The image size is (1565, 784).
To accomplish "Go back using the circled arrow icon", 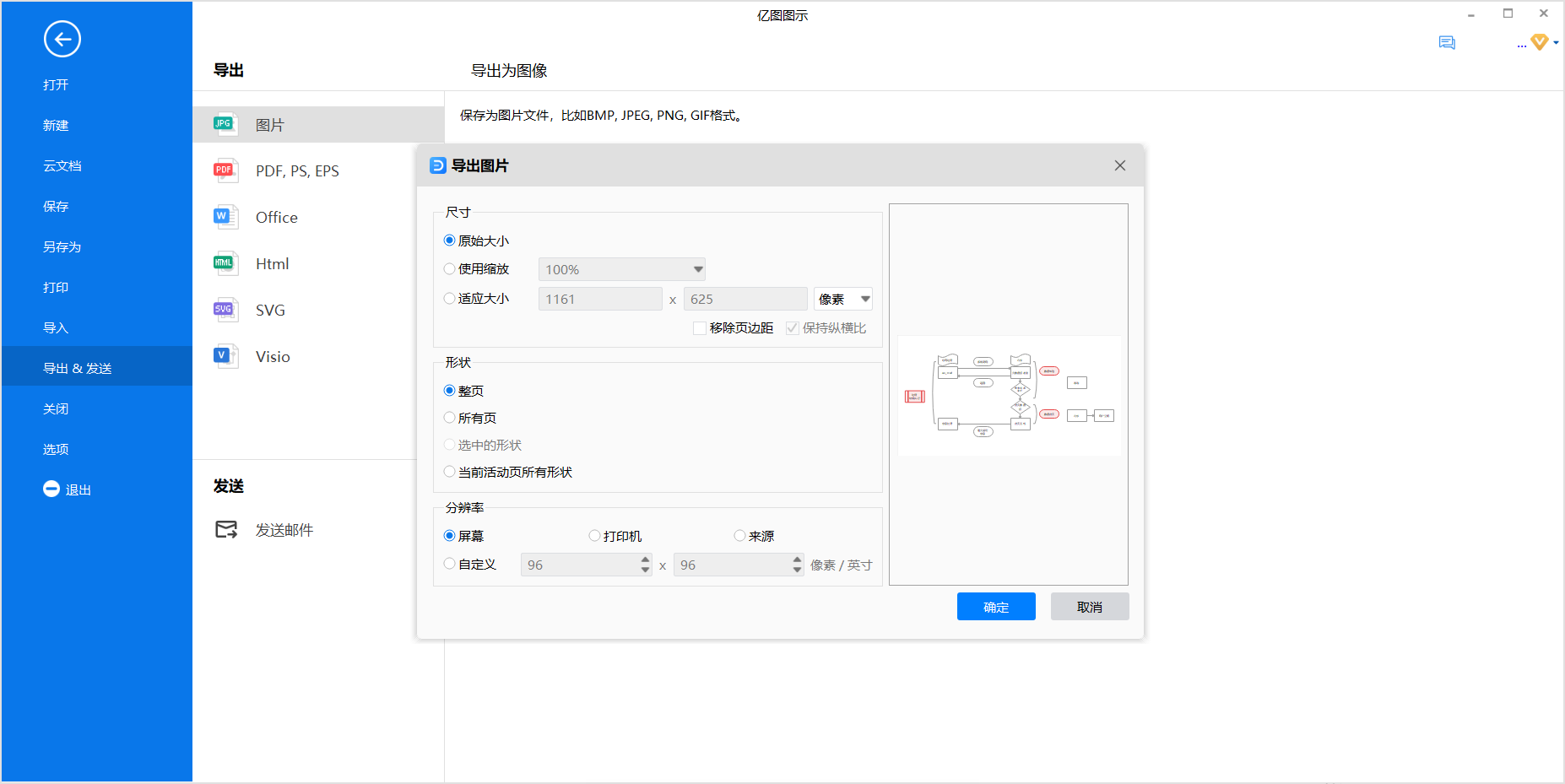I will click(x=62, y=39).
